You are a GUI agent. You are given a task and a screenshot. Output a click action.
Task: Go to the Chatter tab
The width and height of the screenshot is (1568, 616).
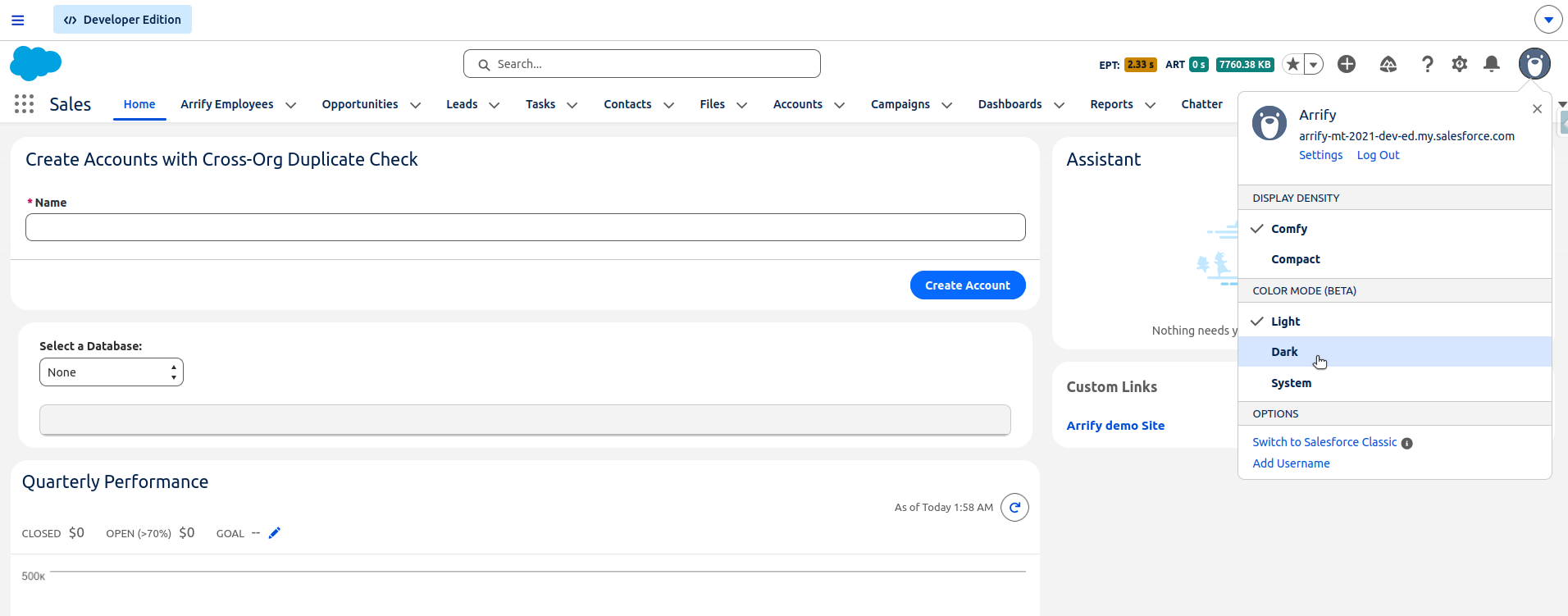pos(1201,104)
